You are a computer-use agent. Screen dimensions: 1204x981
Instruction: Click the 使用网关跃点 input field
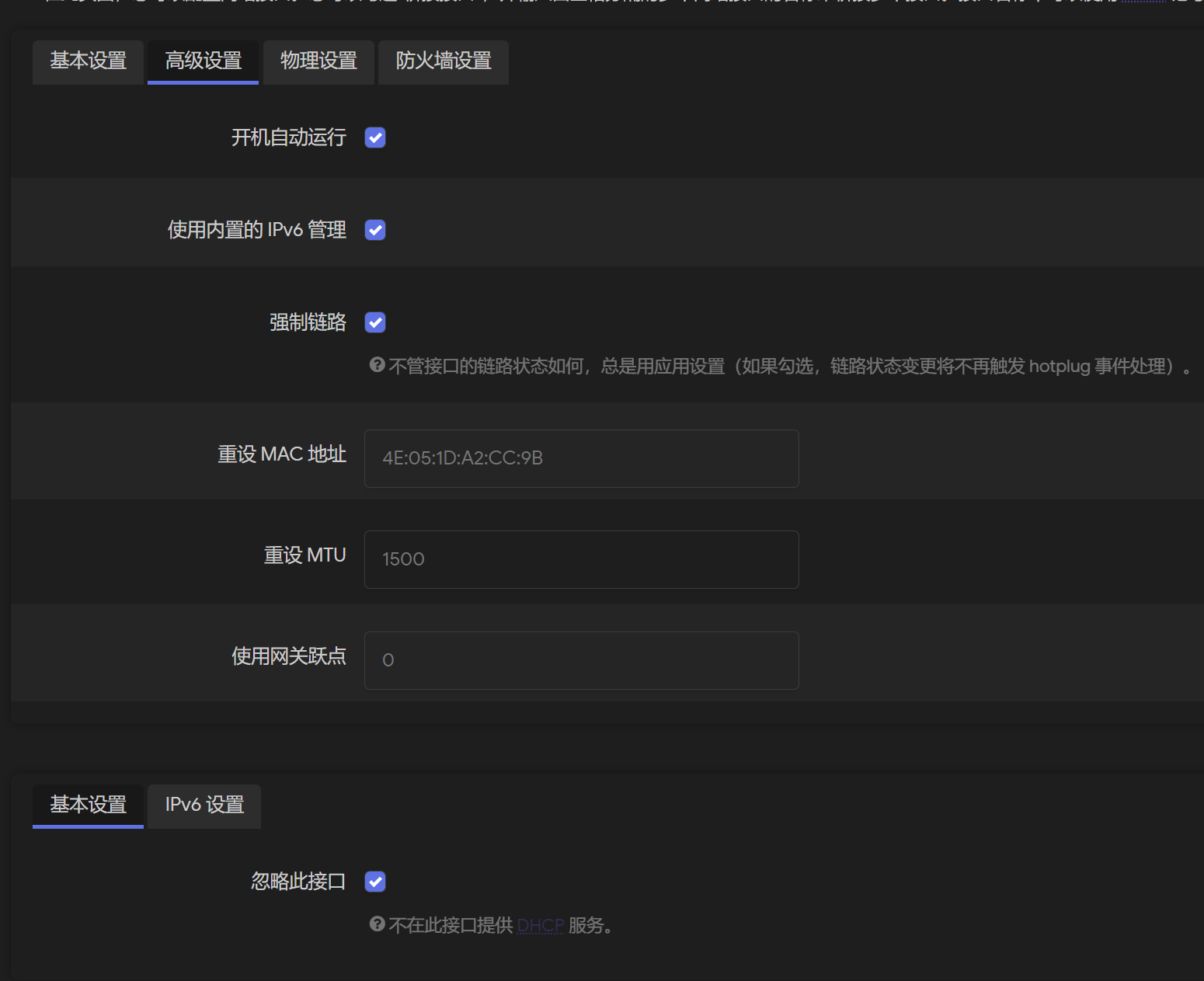[582, 660]
